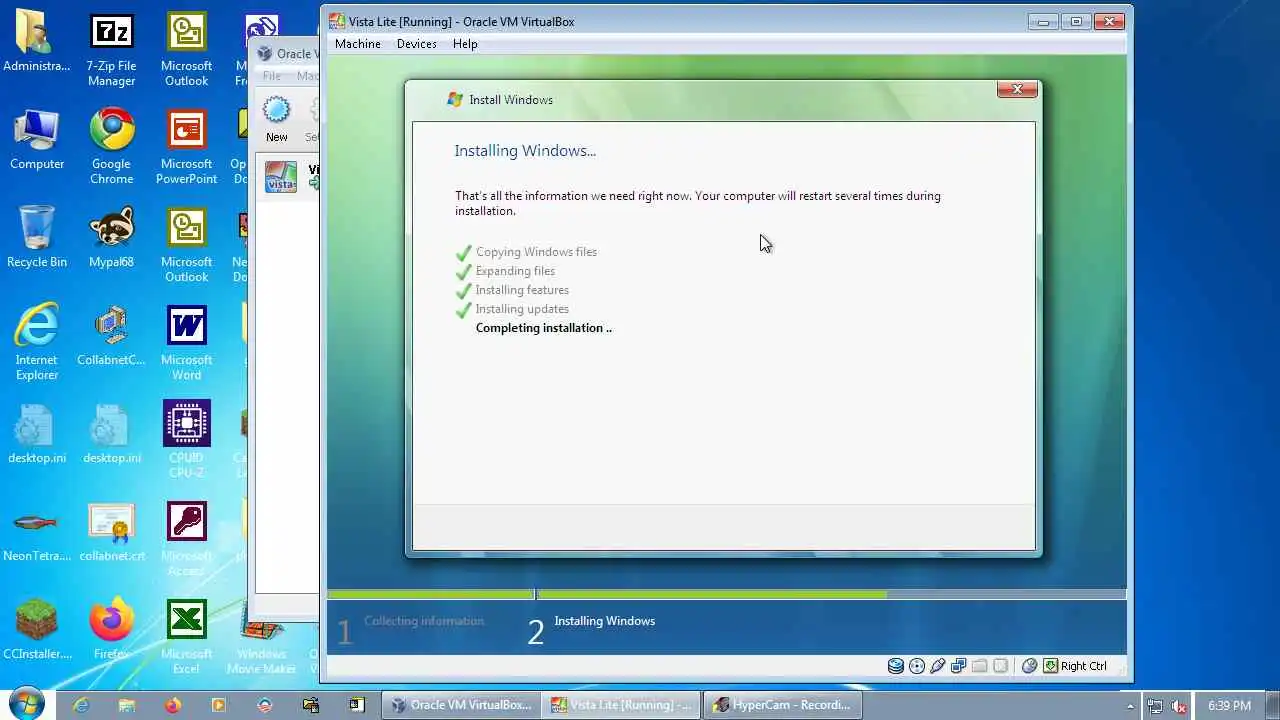Switch to HyperCam Recording taskbar button
Screen dimensions: 1280x720
(x=783, y=705)
